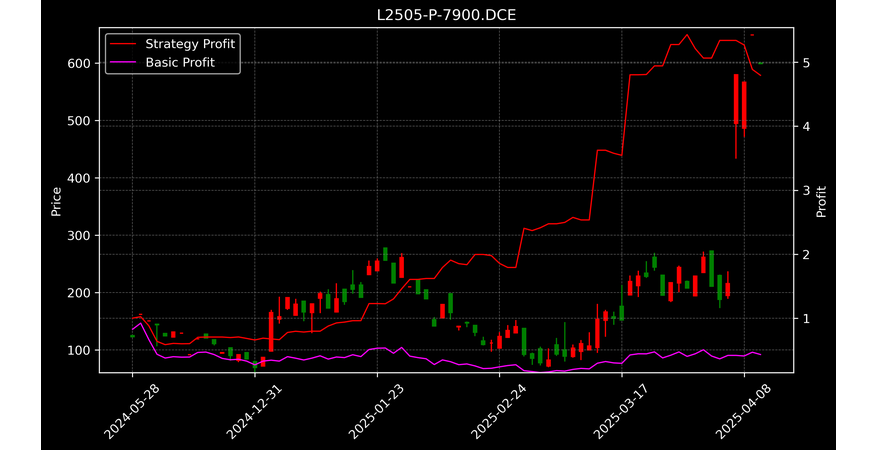Click the red Strategy Profit legend line sample
The image size is (878, 450).
tap(123, 44)
